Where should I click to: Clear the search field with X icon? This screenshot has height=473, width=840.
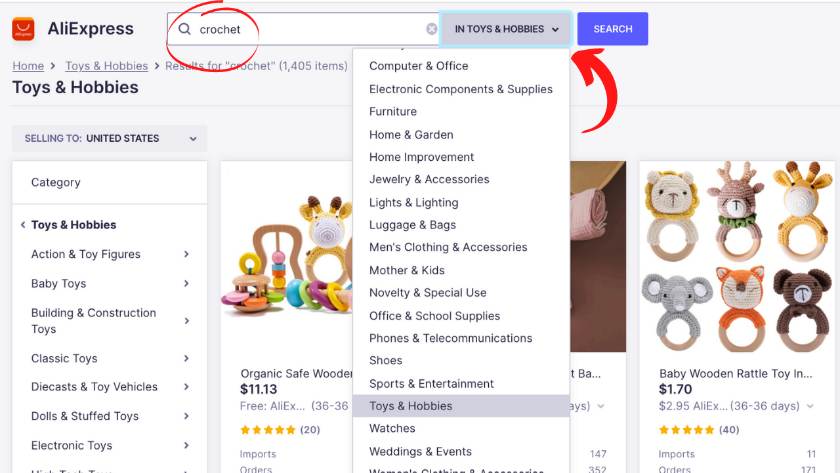[x=431, y=29]
